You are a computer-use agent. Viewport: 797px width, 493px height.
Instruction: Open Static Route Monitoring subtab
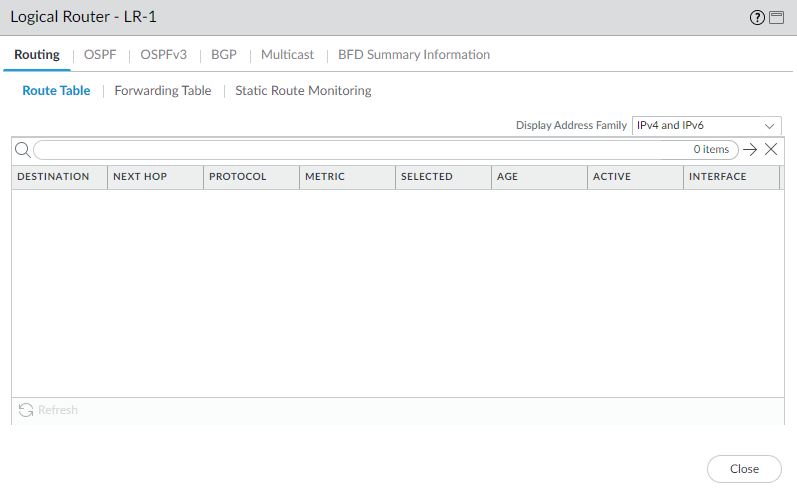tap(303, 91)
